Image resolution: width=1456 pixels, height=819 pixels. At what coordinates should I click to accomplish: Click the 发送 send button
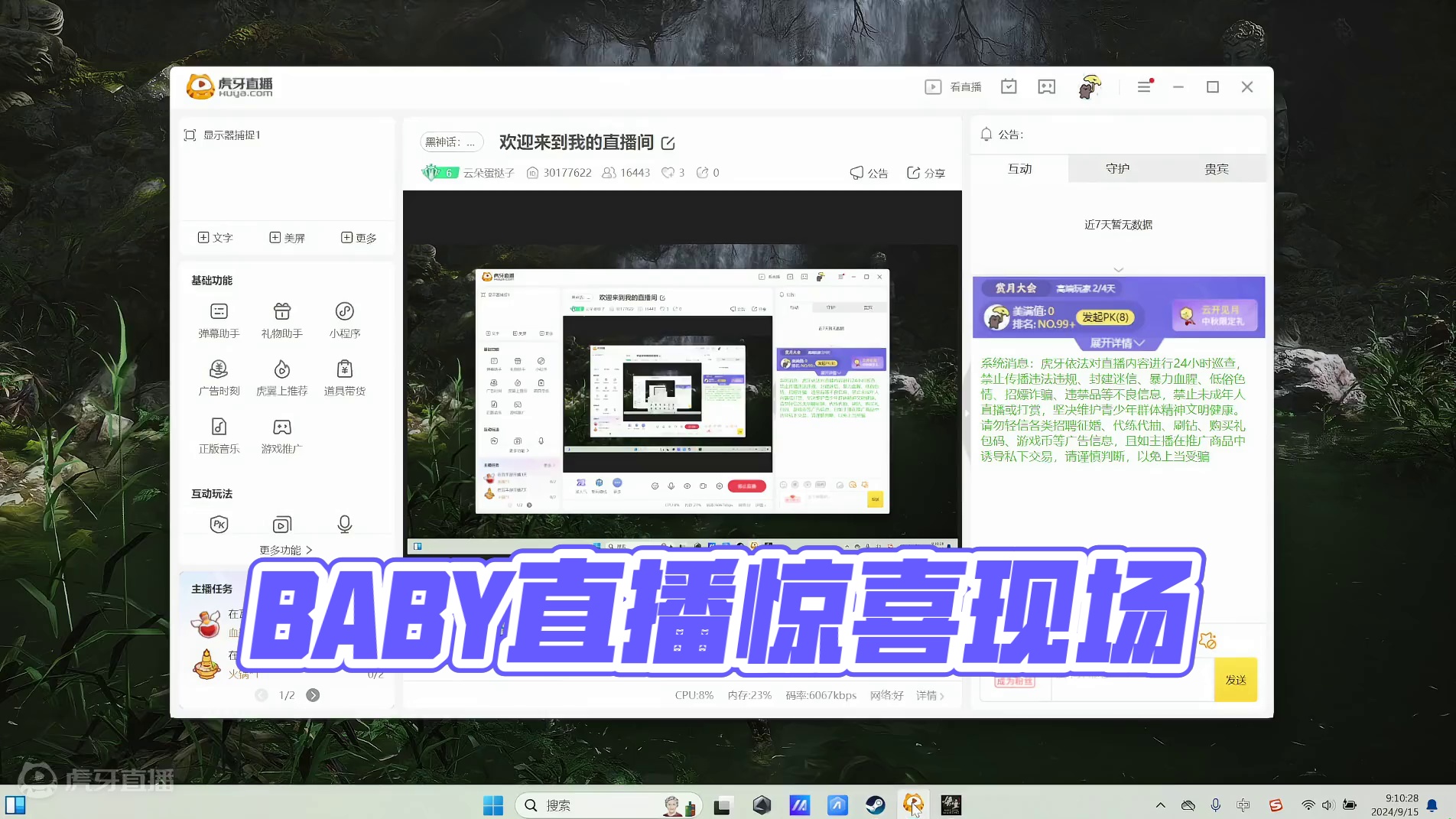point(1235,680)
